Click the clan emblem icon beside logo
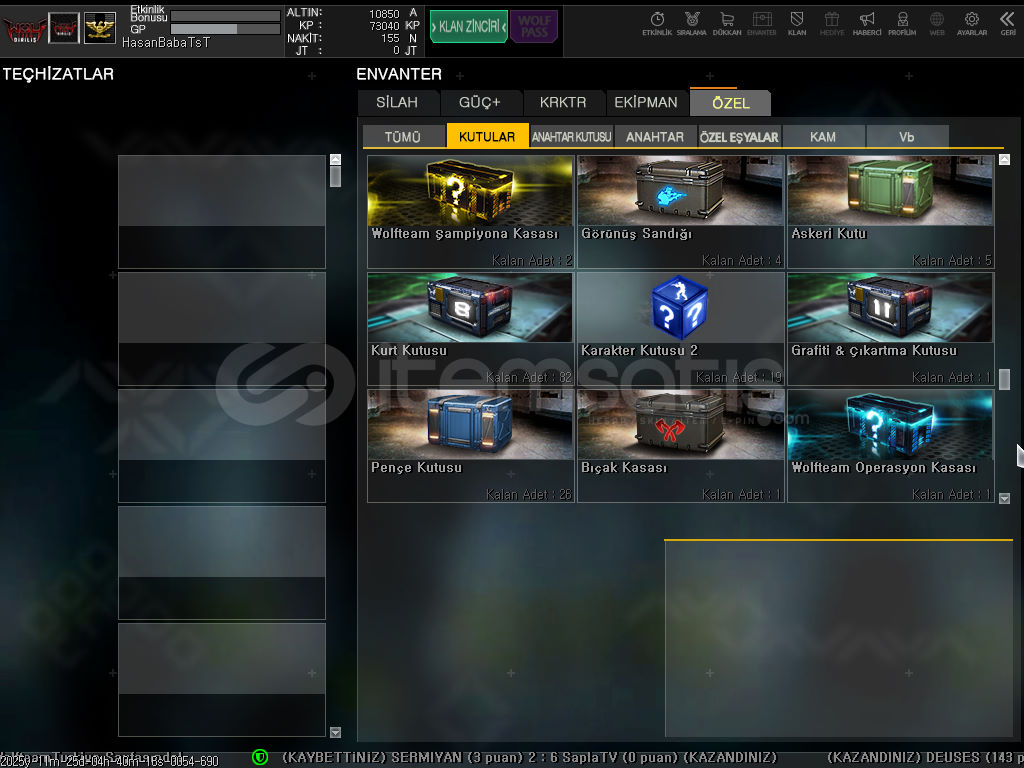Viewport: 1024px width, 768px height. tap(64, 28)
